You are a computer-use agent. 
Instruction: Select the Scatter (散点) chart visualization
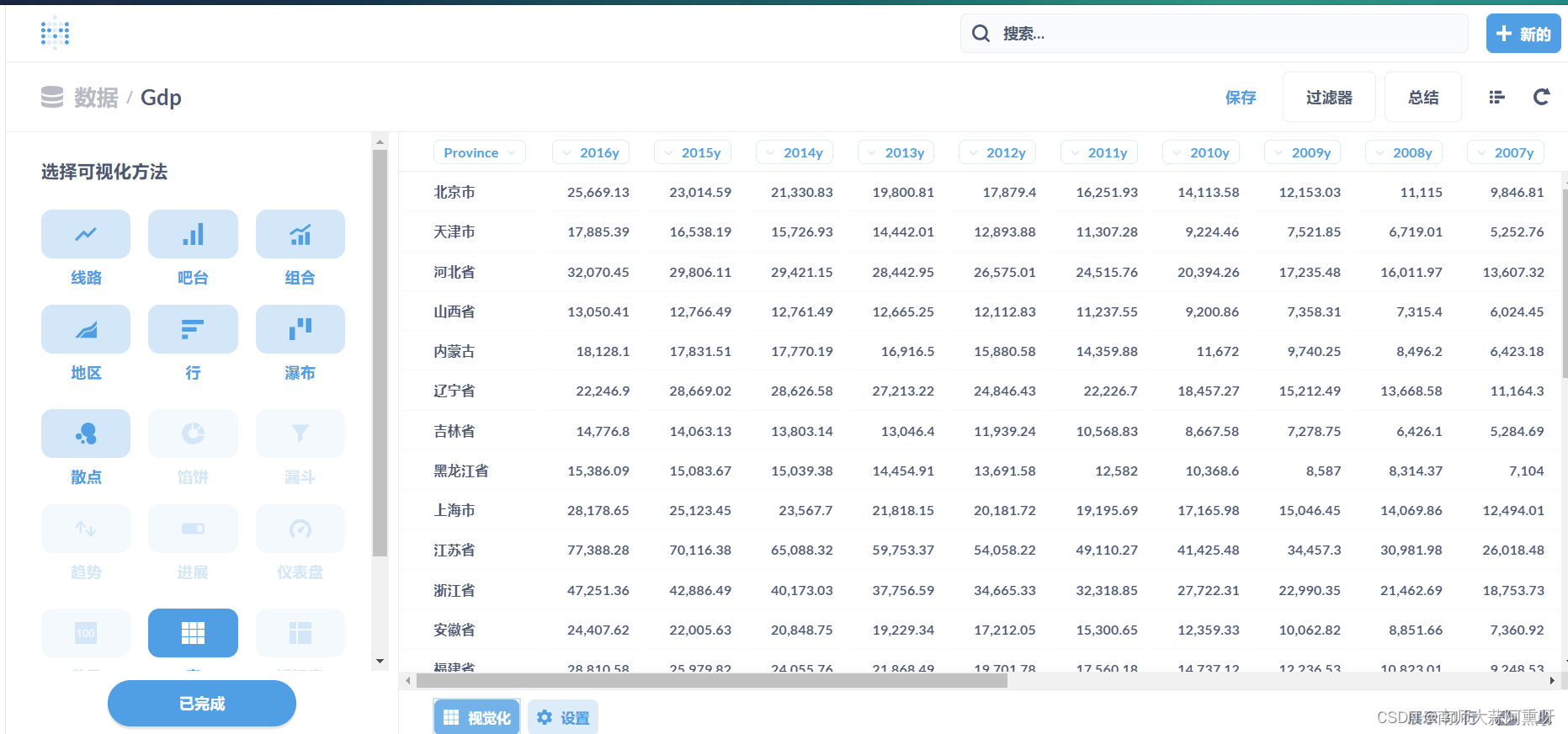pyautogui.click(x=86, y=433)
